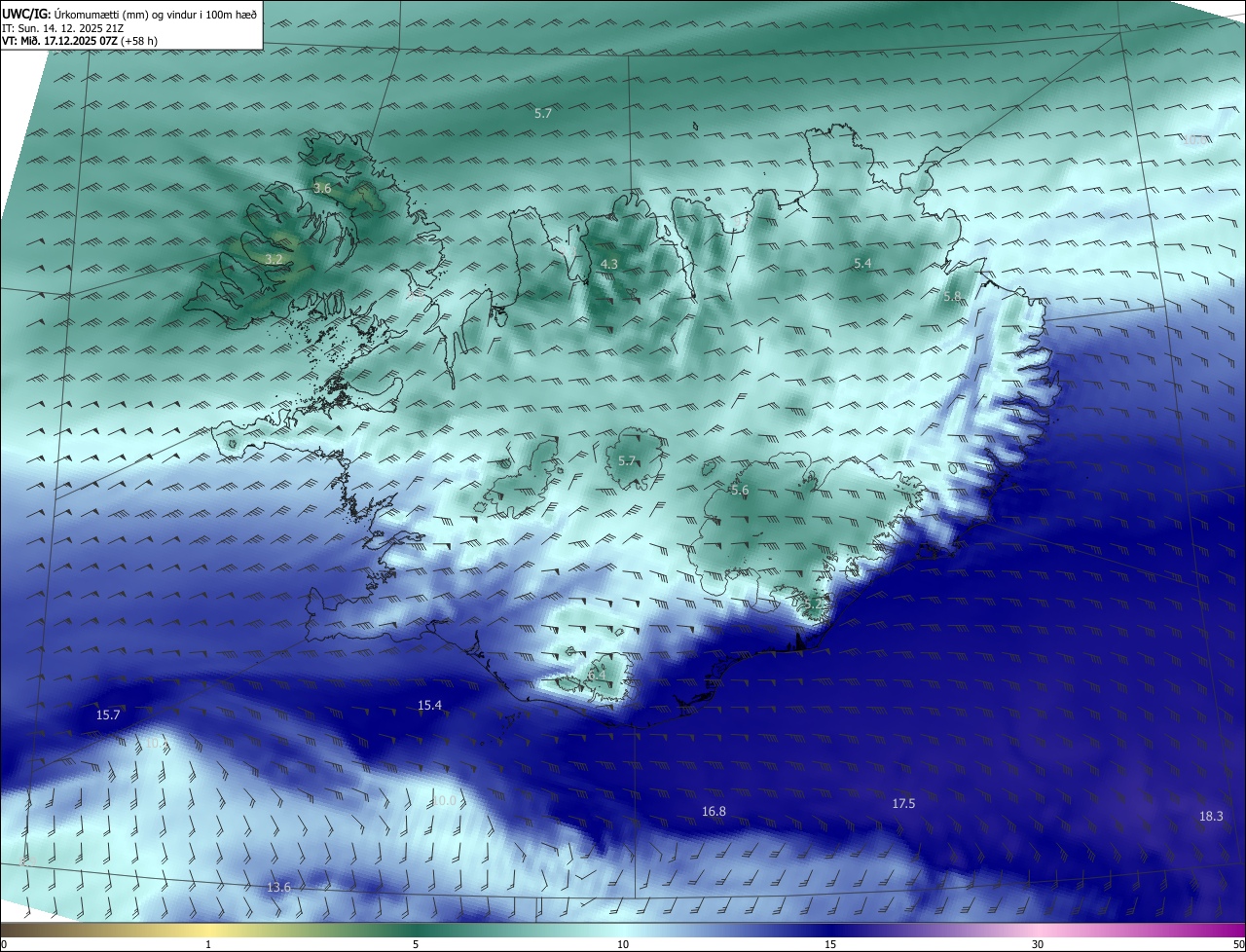Click the 5 tick on the color scale
The width and height of the screenshot is (1246, 952).
click(416, 944)
